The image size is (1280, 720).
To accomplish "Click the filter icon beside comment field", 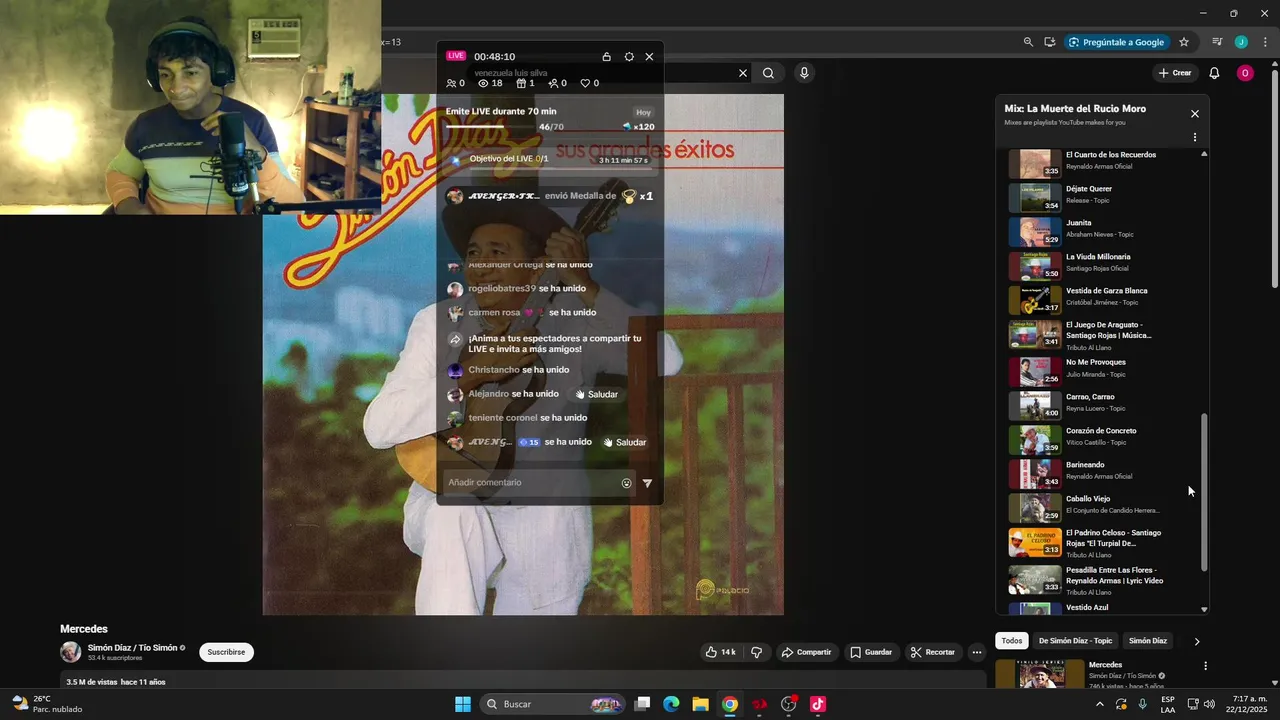I will tap(647, 483).
